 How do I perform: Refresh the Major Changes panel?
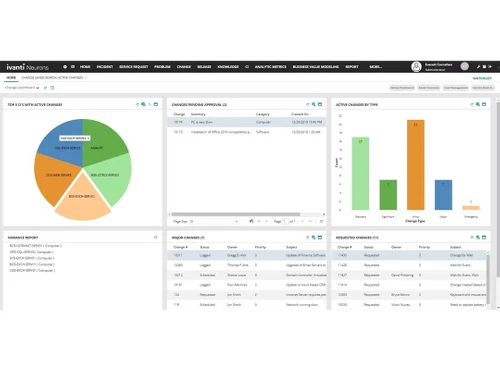click(307, 237)
